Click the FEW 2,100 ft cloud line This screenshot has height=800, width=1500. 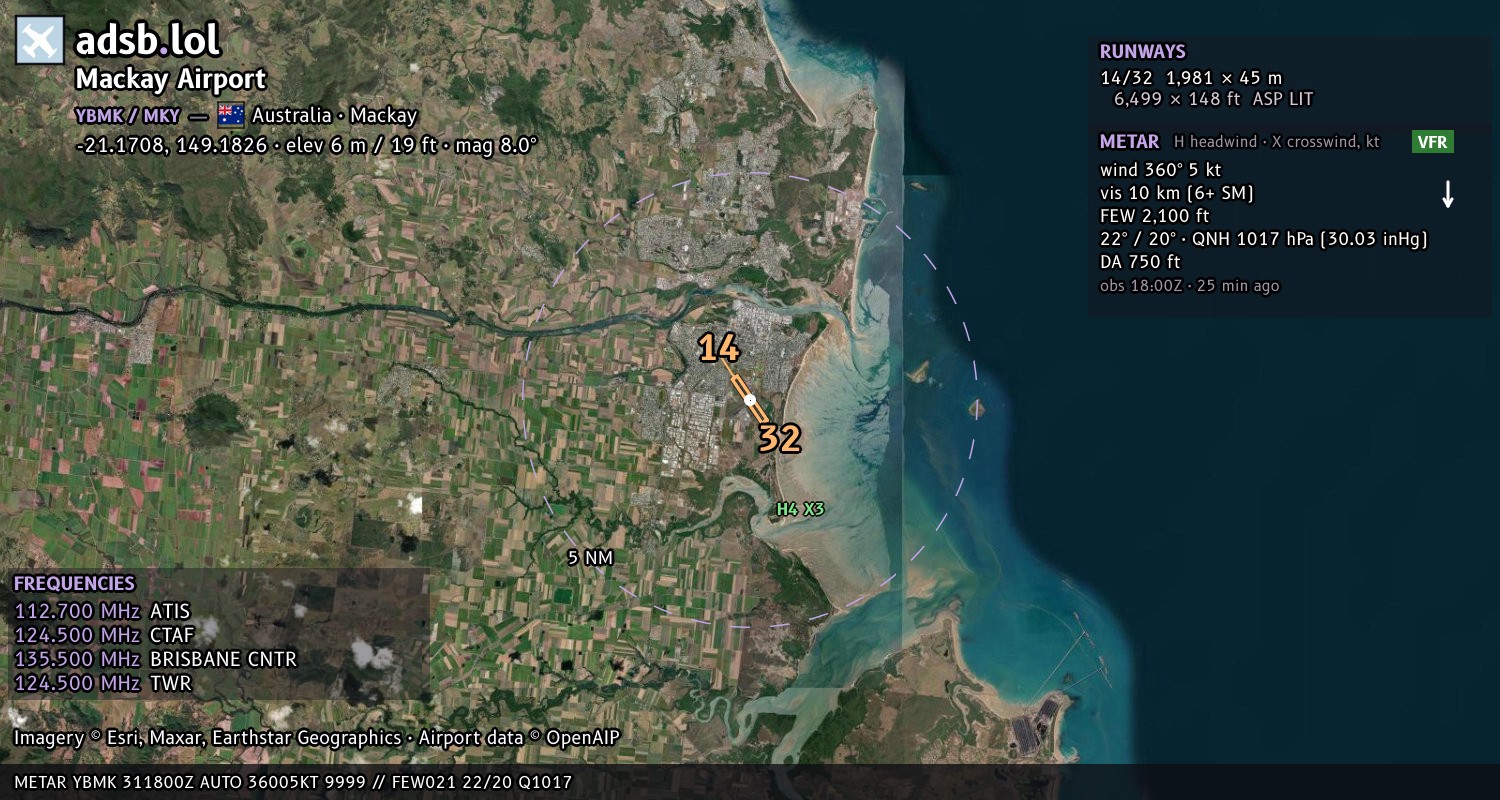pyautogui.click(x=1155, y=216)
